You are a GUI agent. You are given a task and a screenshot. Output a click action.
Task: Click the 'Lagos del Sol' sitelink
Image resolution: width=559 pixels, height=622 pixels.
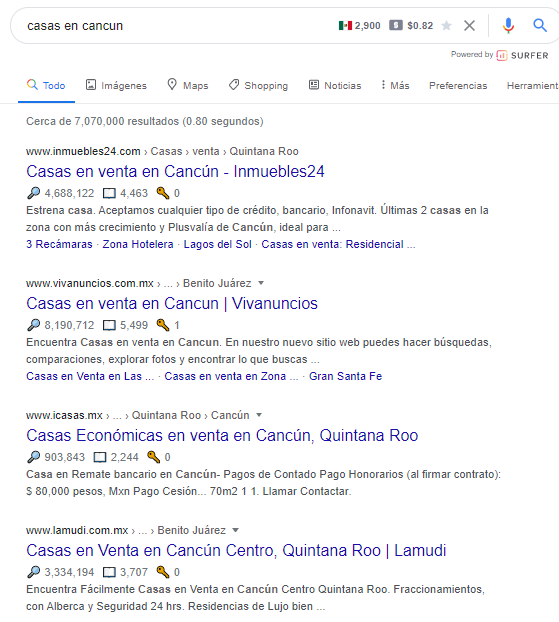(217, 244)
